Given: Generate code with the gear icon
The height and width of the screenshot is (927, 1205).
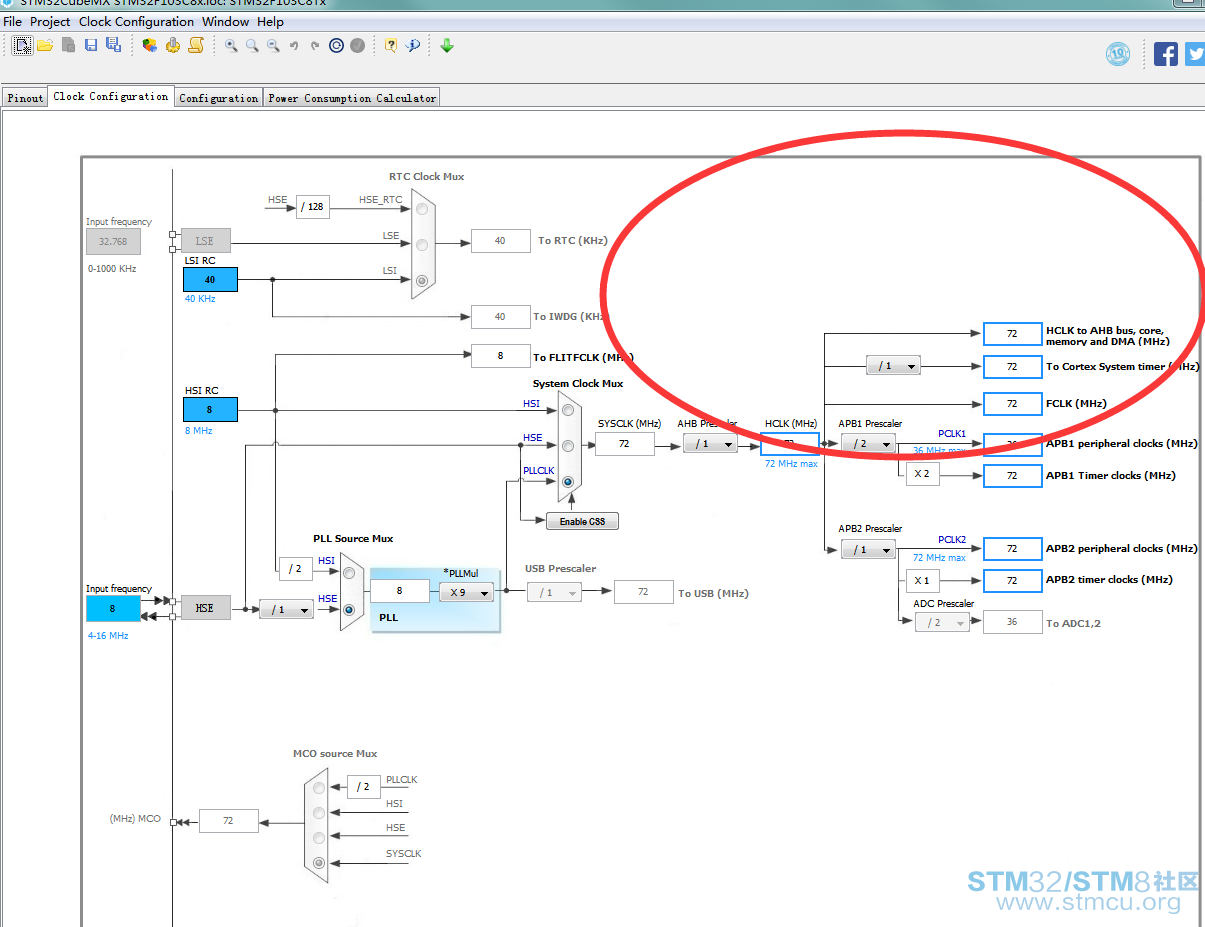Looking at the screenshot, I should point(173,45).
